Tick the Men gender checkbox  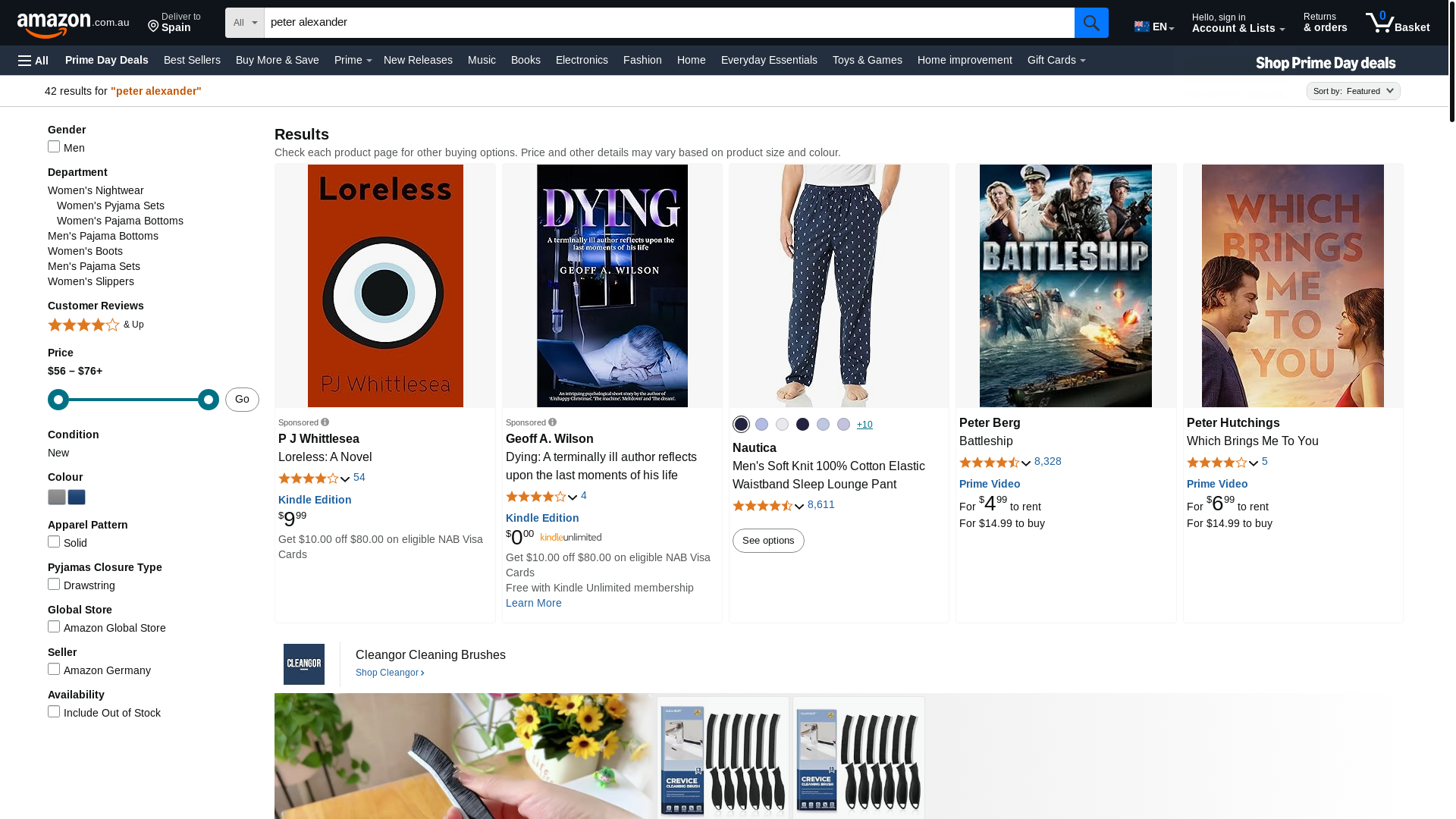click(x=54, y=146)
